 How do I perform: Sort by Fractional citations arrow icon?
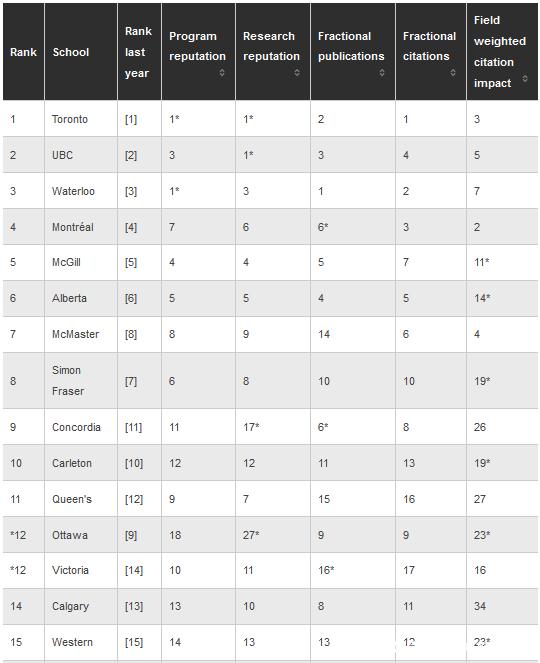453,73
